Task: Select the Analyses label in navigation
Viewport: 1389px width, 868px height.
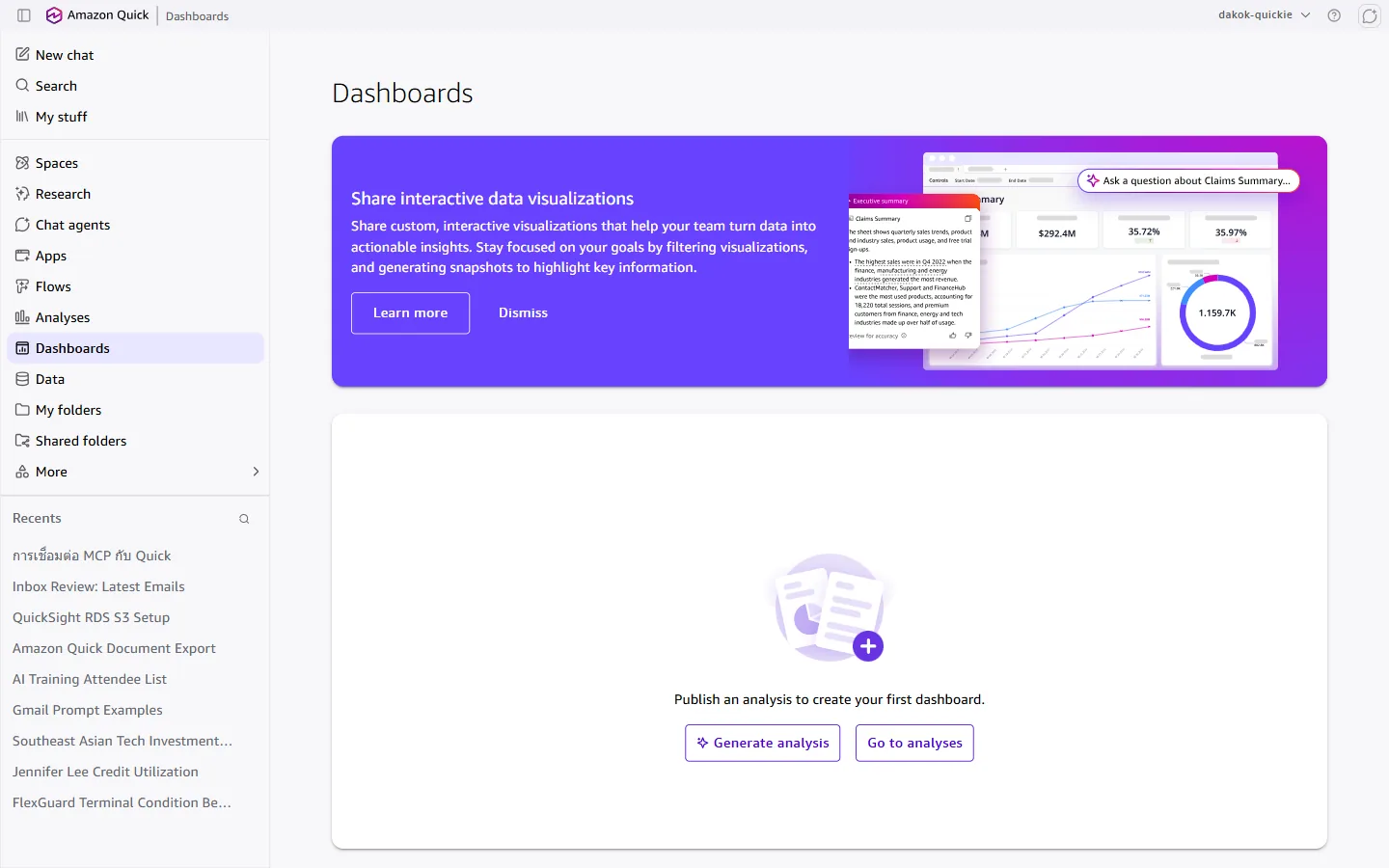Action: click(63, 317)
